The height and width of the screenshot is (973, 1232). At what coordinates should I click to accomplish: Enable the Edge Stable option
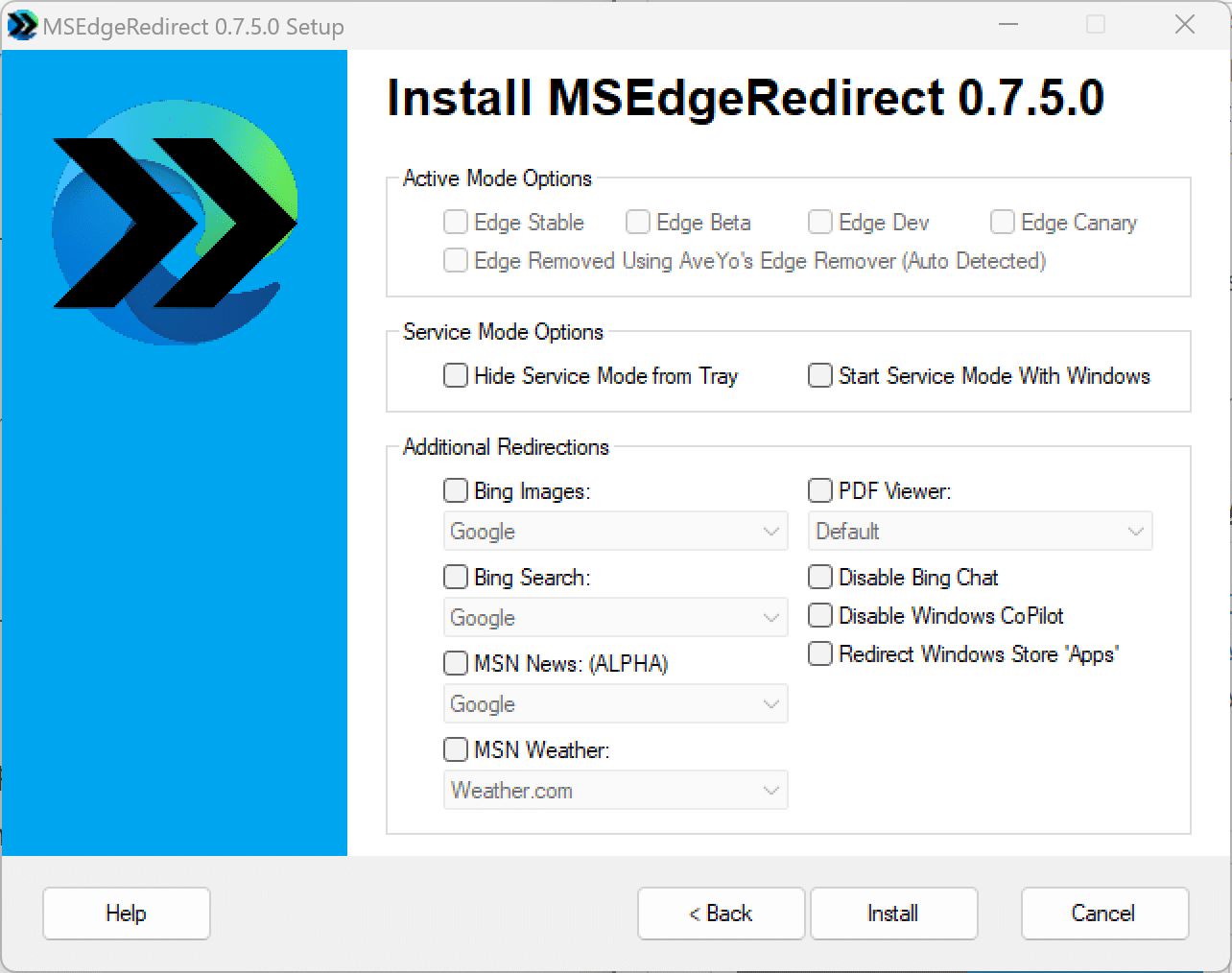[x=455, y=222]
